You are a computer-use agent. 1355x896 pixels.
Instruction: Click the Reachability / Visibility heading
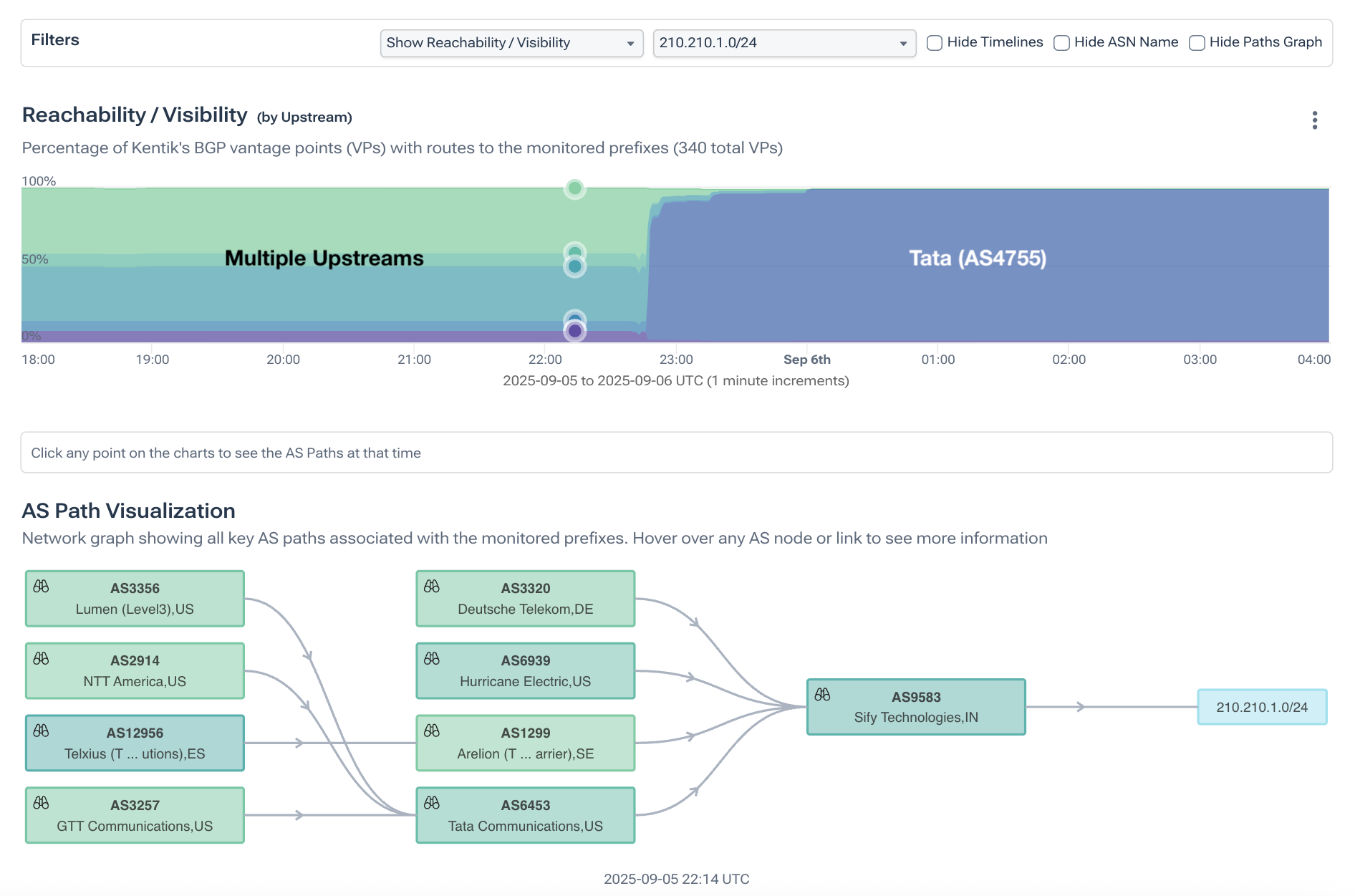tap(135, 115)
